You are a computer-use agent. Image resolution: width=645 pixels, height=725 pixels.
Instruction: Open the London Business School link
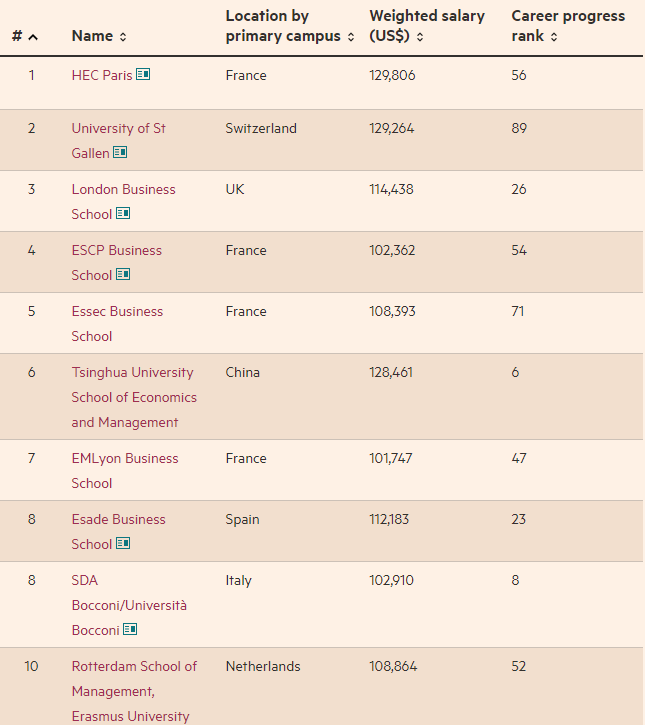pos(123,190)
